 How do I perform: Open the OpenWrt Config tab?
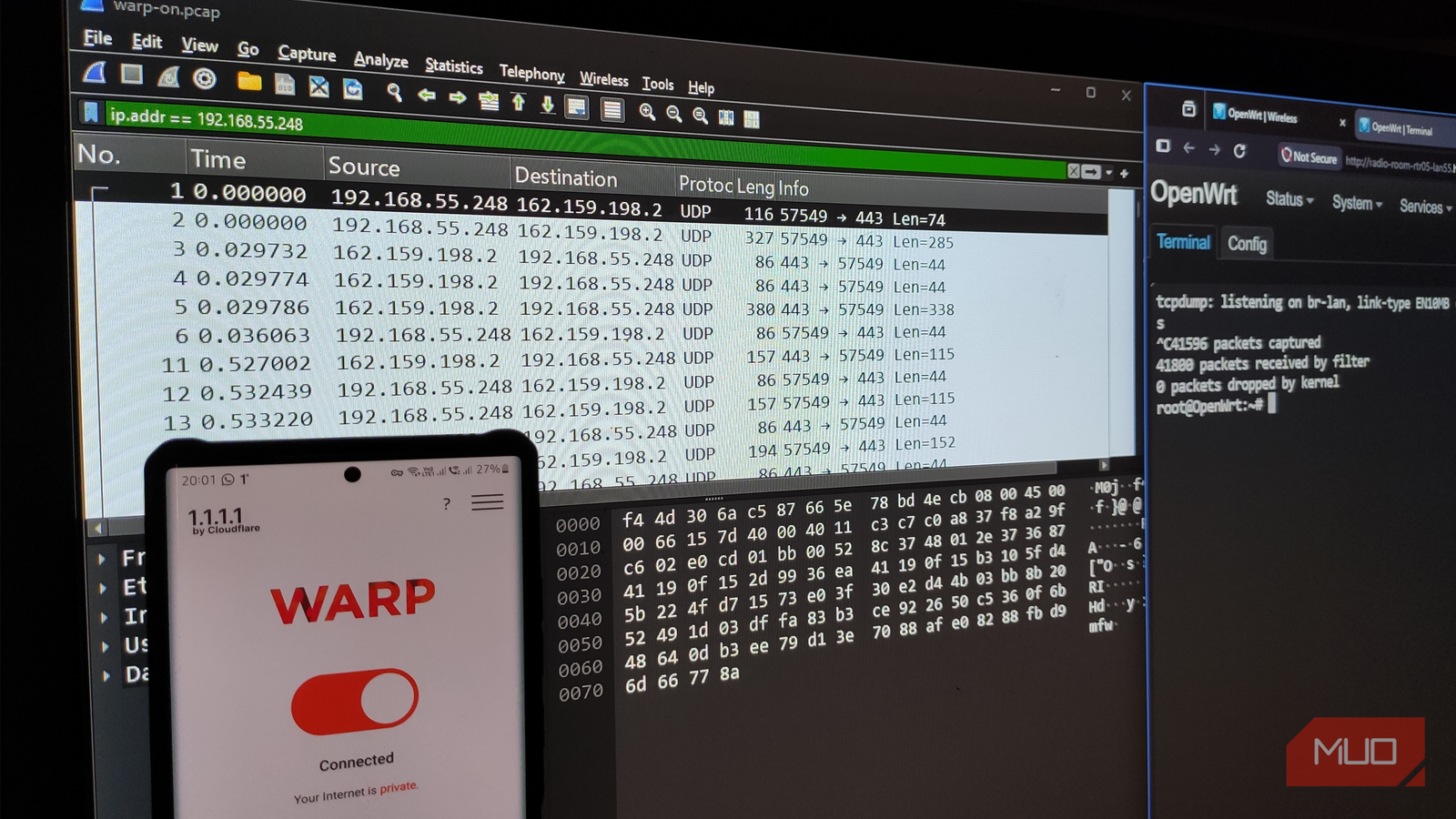[1247, 243]
